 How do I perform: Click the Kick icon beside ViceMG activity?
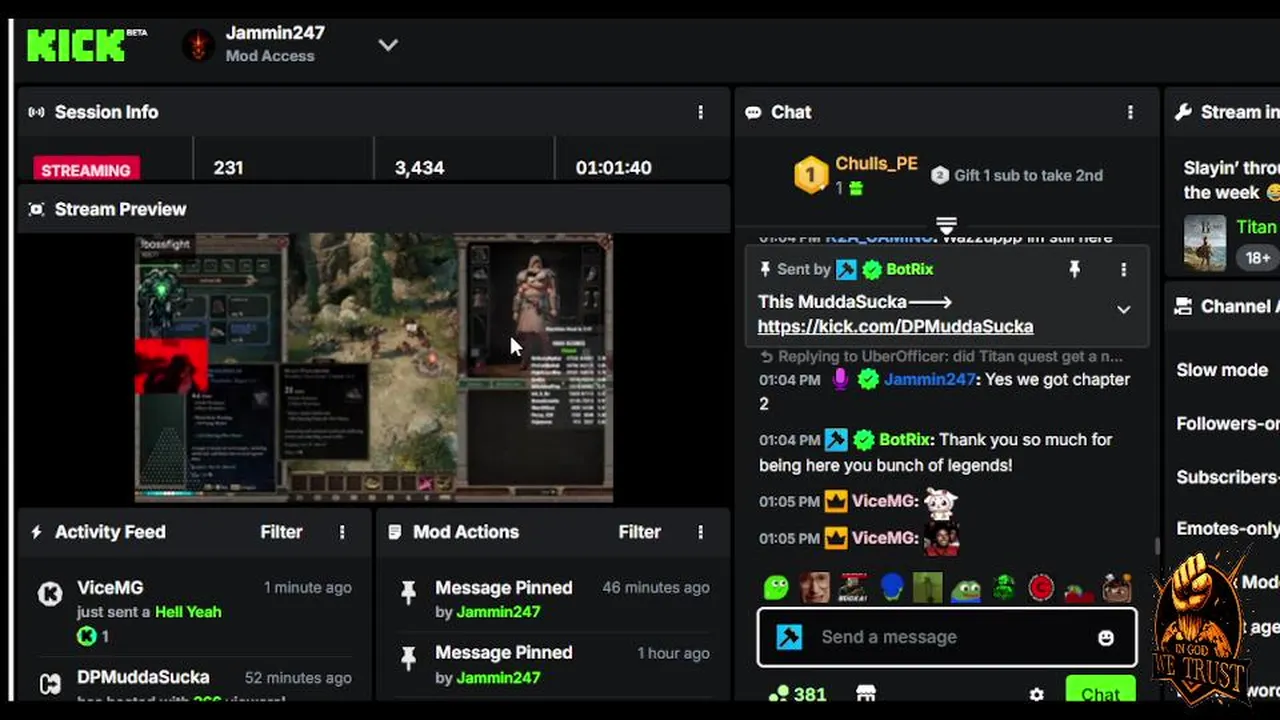point(50,594)
